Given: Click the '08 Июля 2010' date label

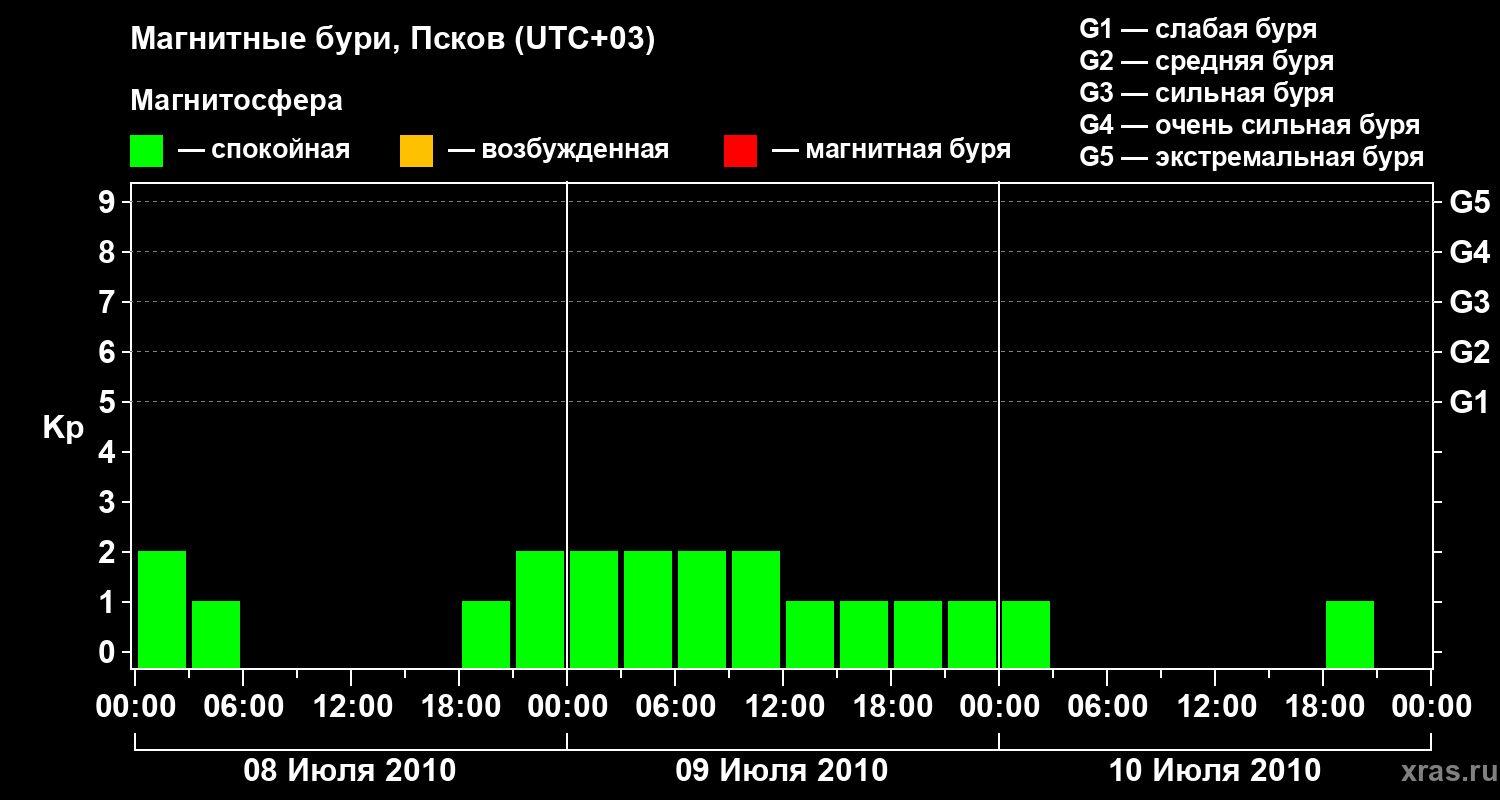Looking at the screenshot, I should click(350, 771).
